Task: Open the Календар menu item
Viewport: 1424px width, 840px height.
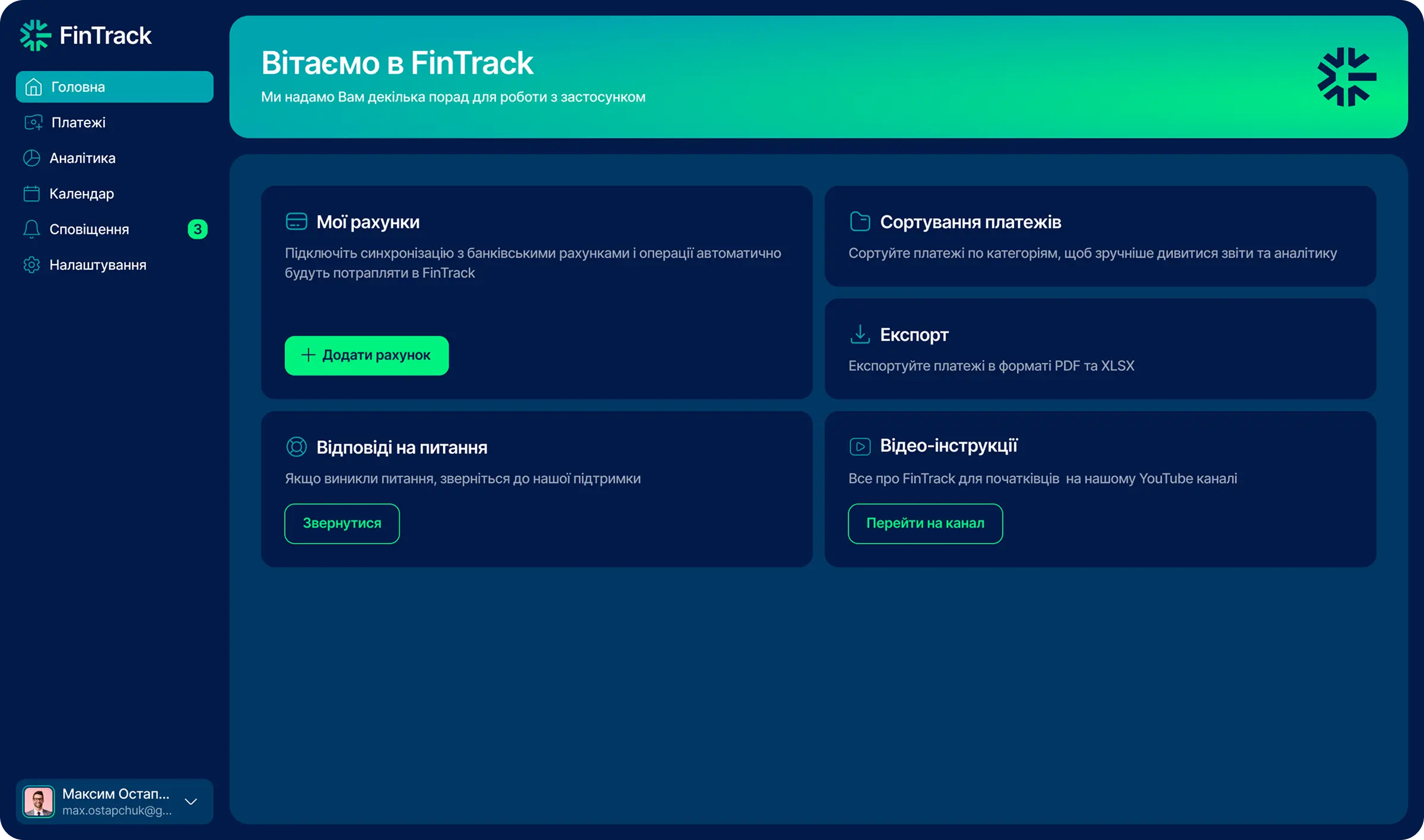Action: click(115, 193)
